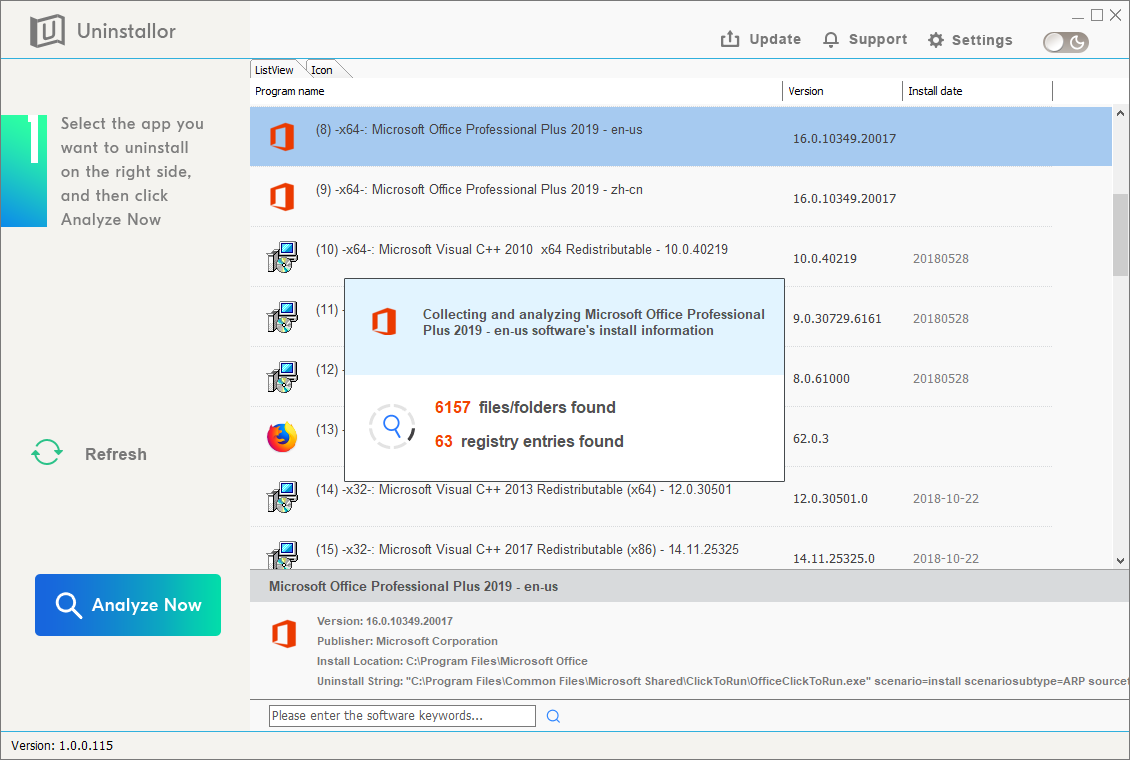Sort by Program name column header
Image resolution: width=1130 pixels, height=760 pixels.
coord(516,91)
